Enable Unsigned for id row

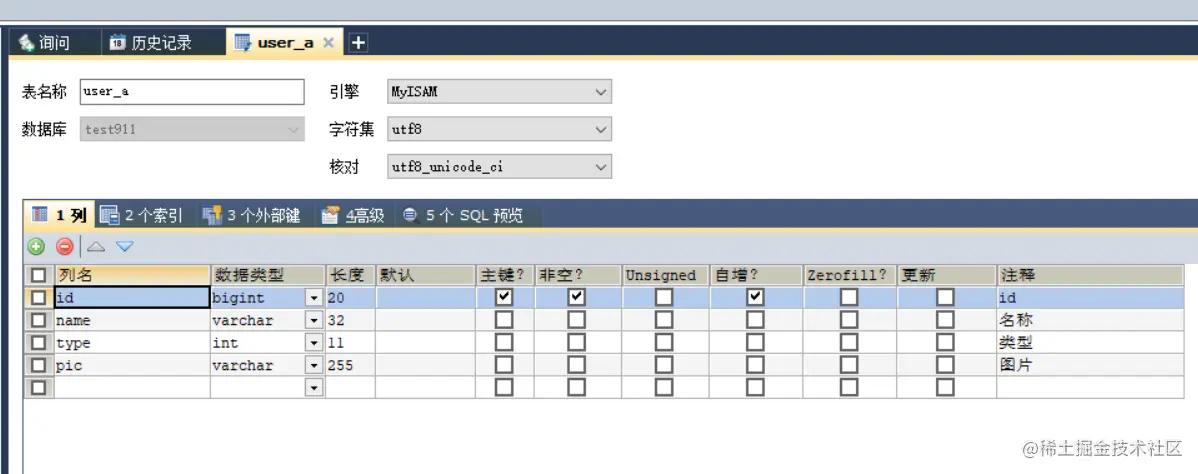[x=664, y=297]
